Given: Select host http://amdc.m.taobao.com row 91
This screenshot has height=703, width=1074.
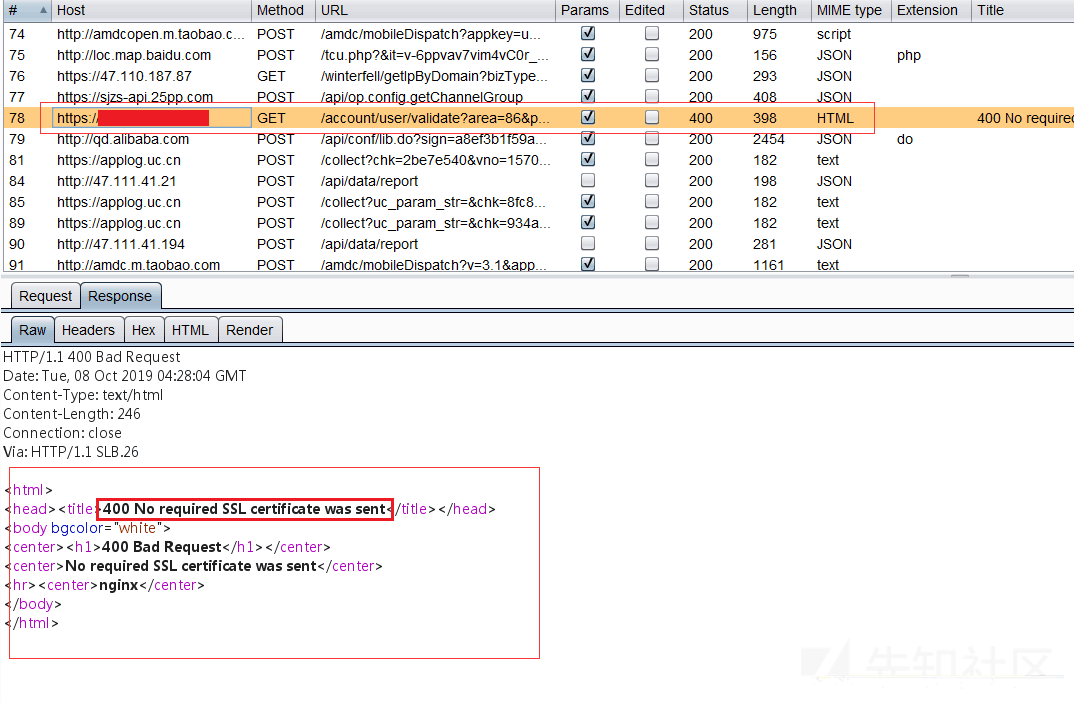Looking at the screenshot, I should (138, 264).
